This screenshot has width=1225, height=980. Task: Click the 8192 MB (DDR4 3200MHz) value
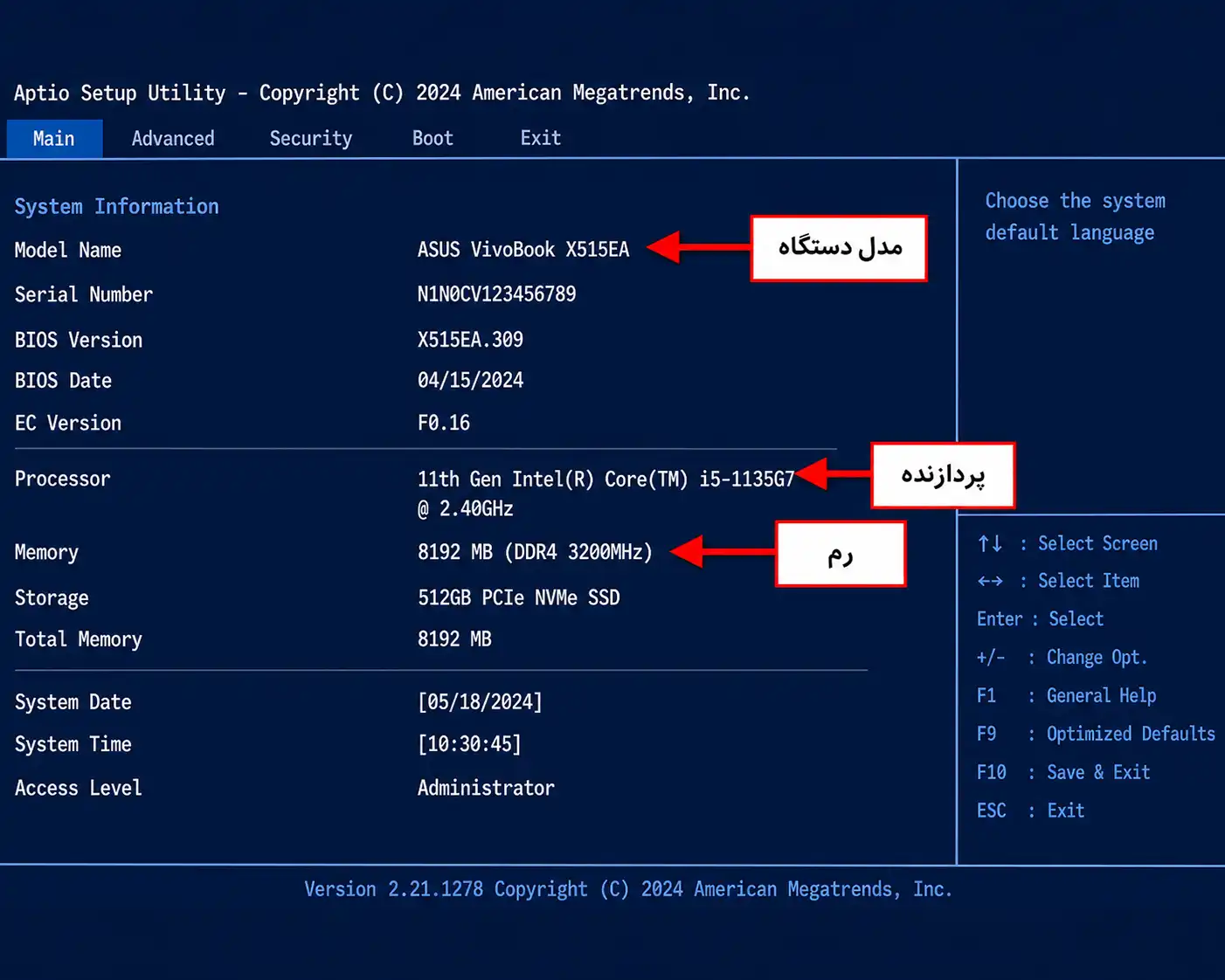(x=535, y=552)
